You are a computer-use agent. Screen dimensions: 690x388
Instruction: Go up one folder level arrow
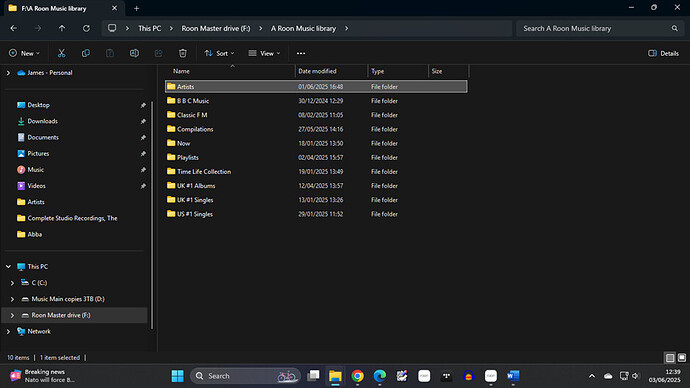(62, 28)
